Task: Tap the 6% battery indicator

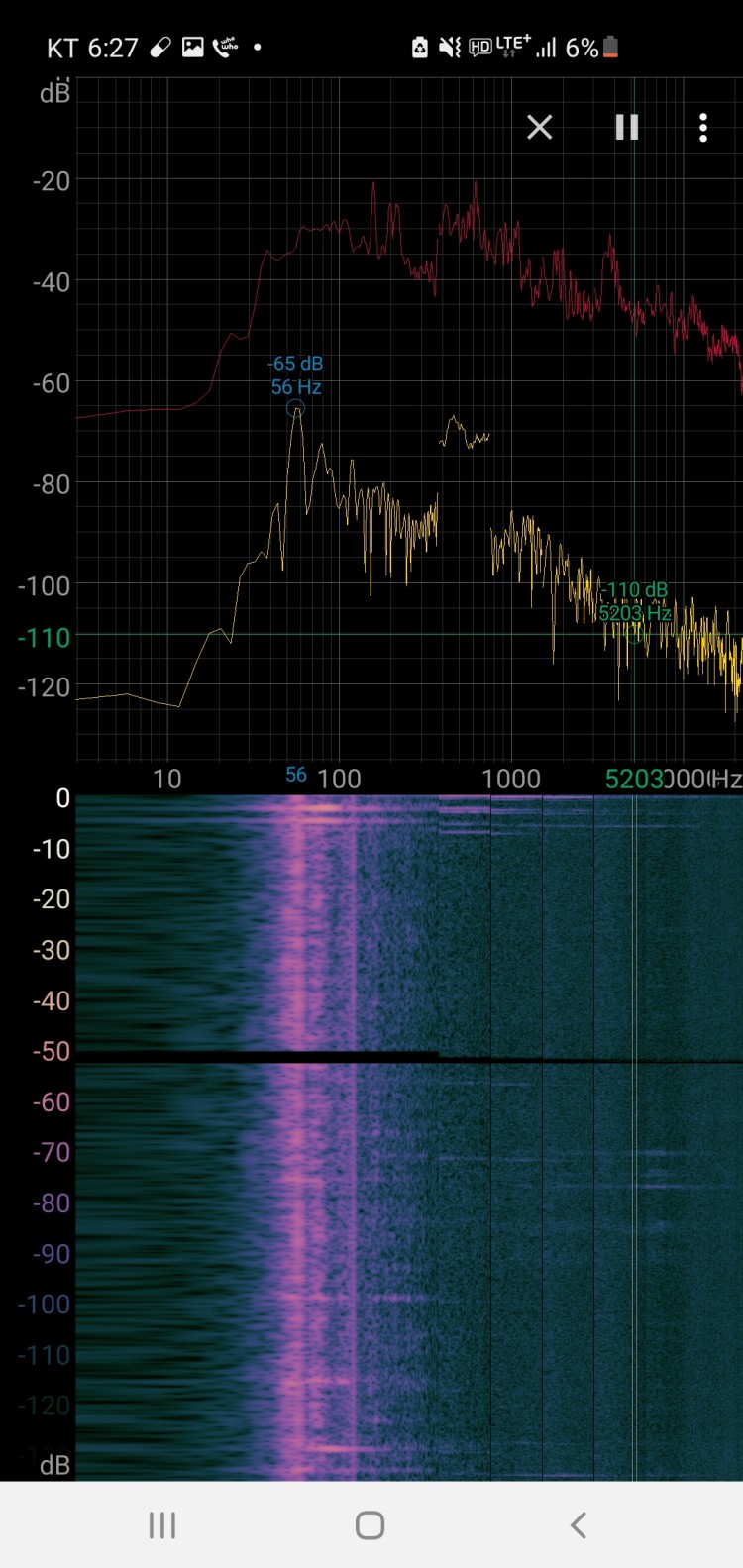Action: coord(591,47)
